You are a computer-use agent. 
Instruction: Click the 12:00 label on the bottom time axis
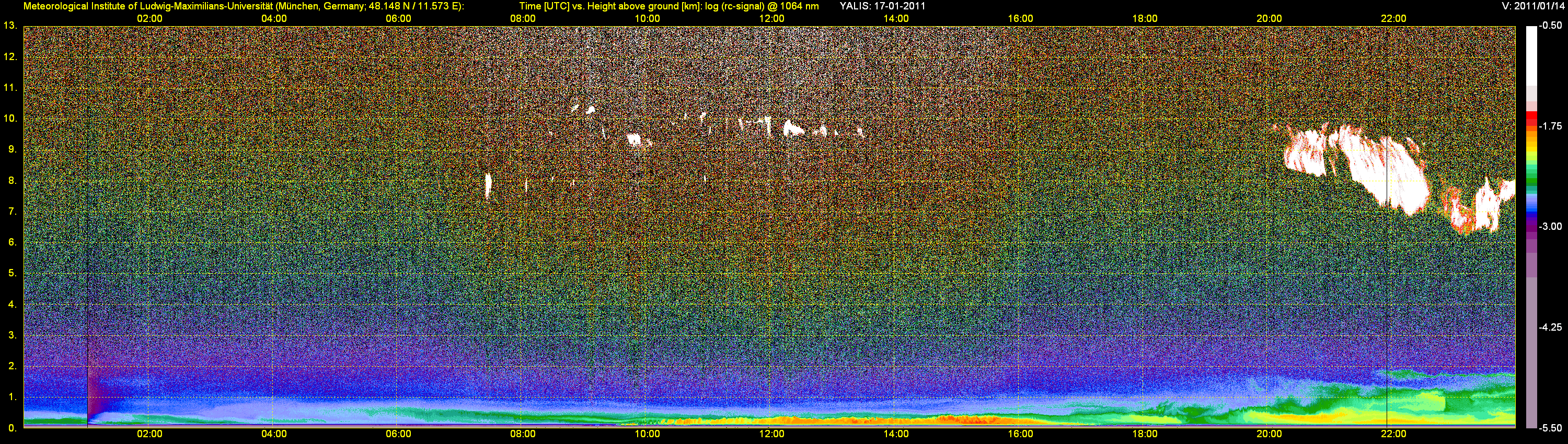click(x=772, y=434)
